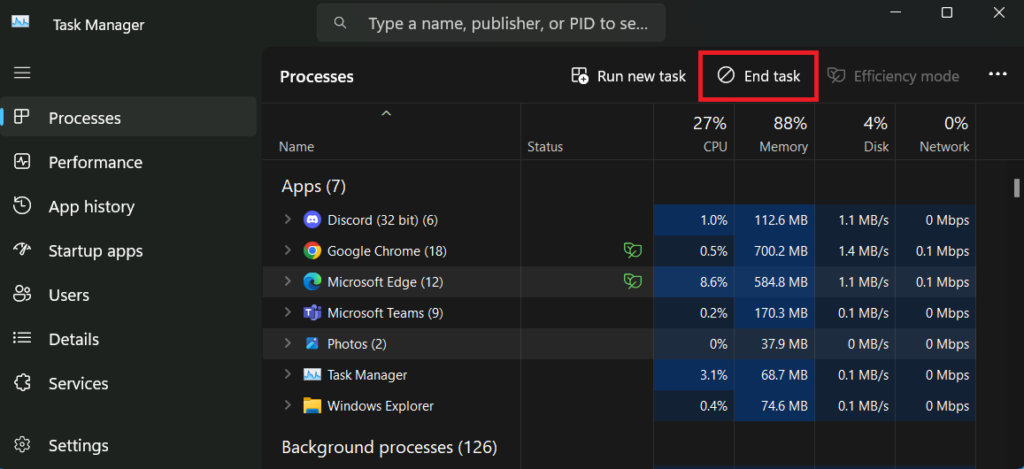Click the Microsoft Edge process icon
The image size is (1024, 469).
tap(312, 282)
